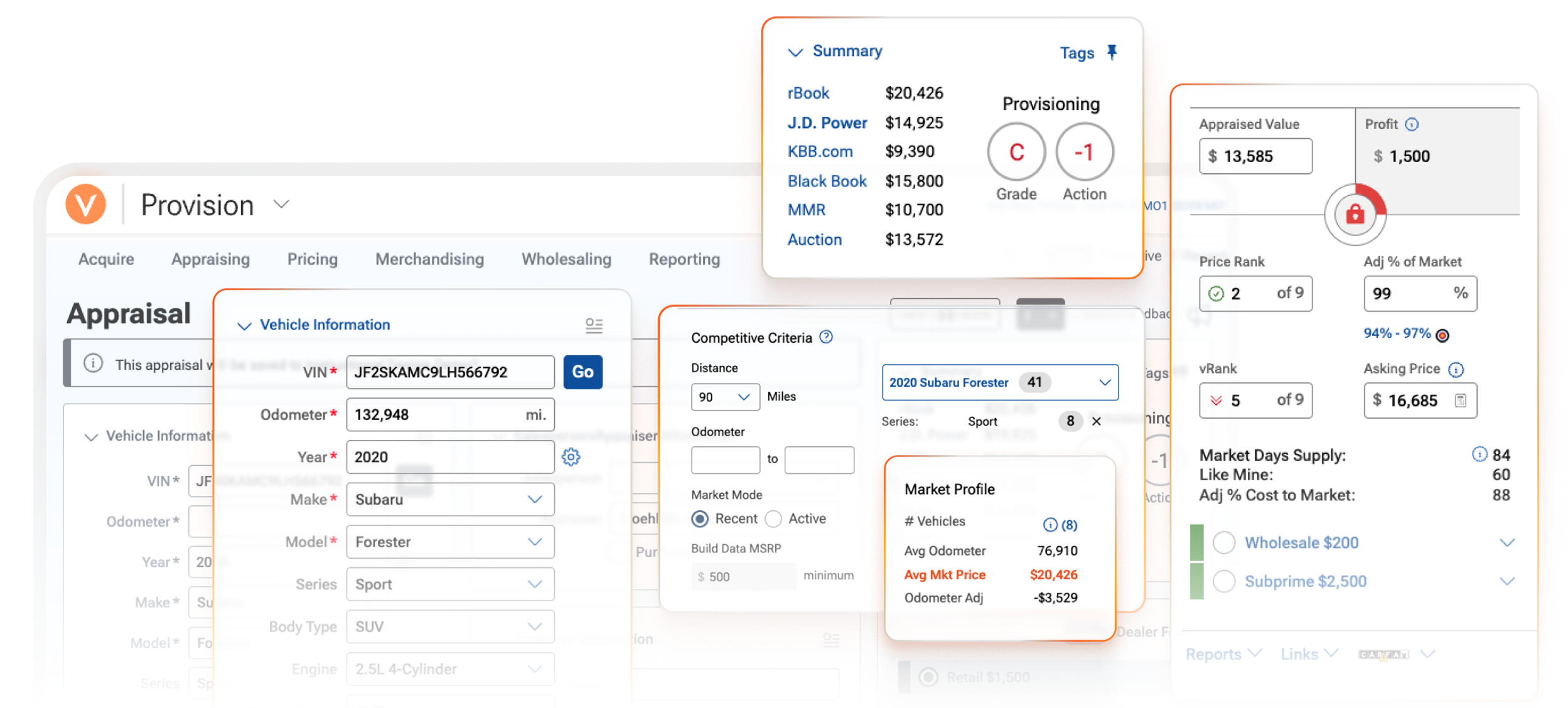Screen dimensions: 1568x708
Task: Open the 2020 Subaru Forester dropdown
Action: [999, 382]
